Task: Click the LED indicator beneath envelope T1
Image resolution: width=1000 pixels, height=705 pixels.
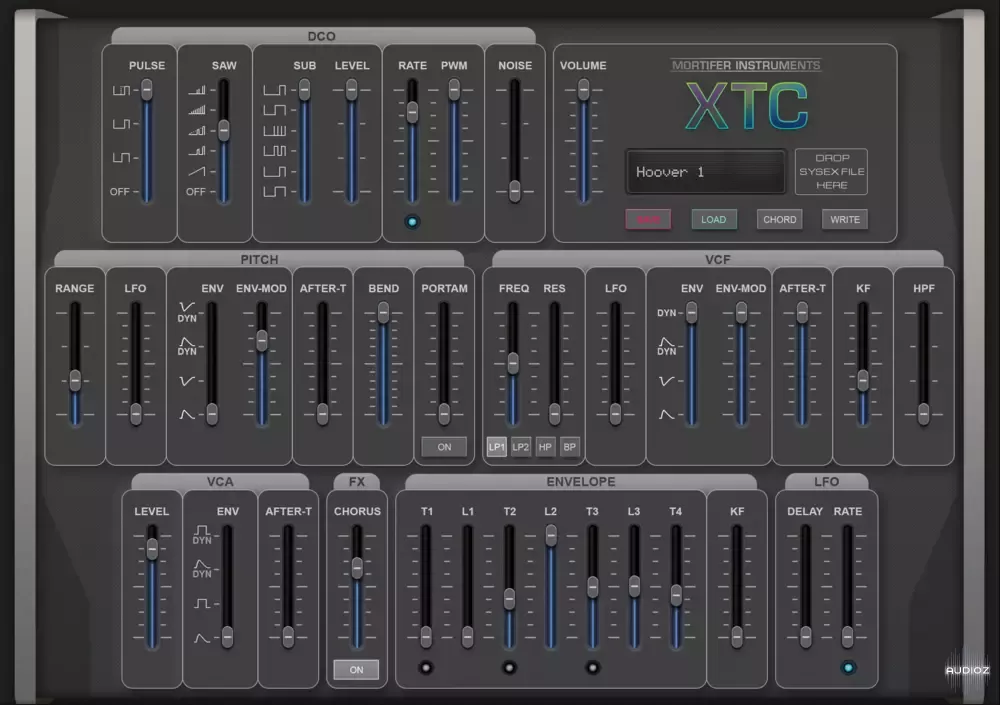Action: pyautogui.click(x=426, y=668)
